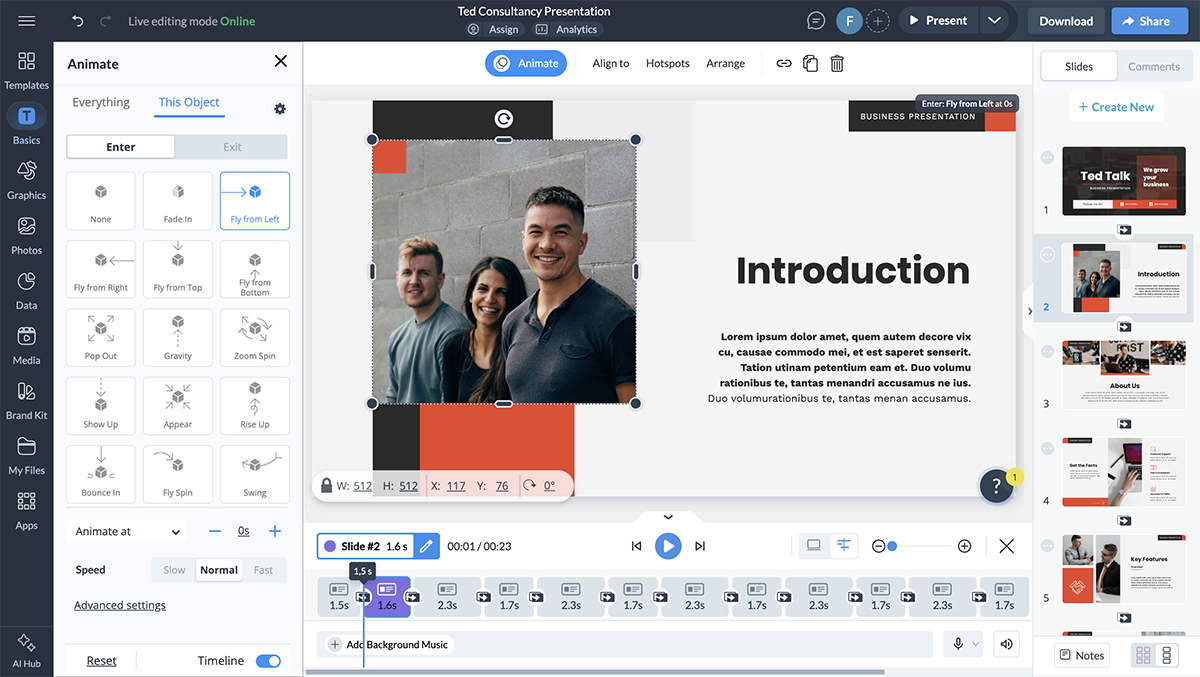
Task: Toggle the lock aspect ratio icon
Action: pyautogui.click(x=326, y=486)
